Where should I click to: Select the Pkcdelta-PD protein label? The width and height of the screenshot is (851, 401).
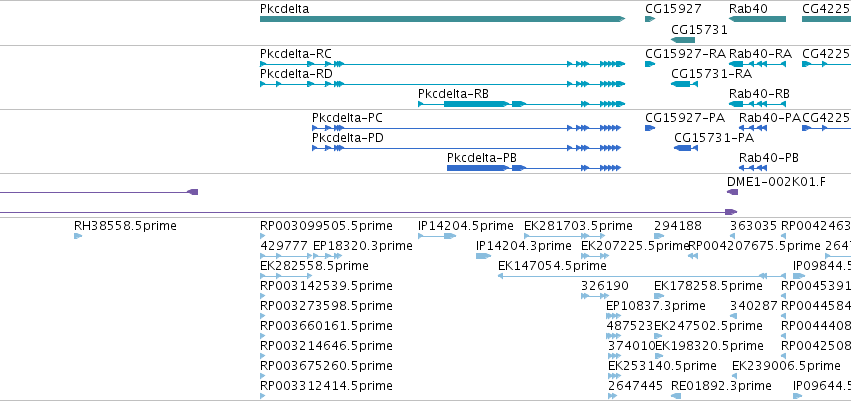347,138
